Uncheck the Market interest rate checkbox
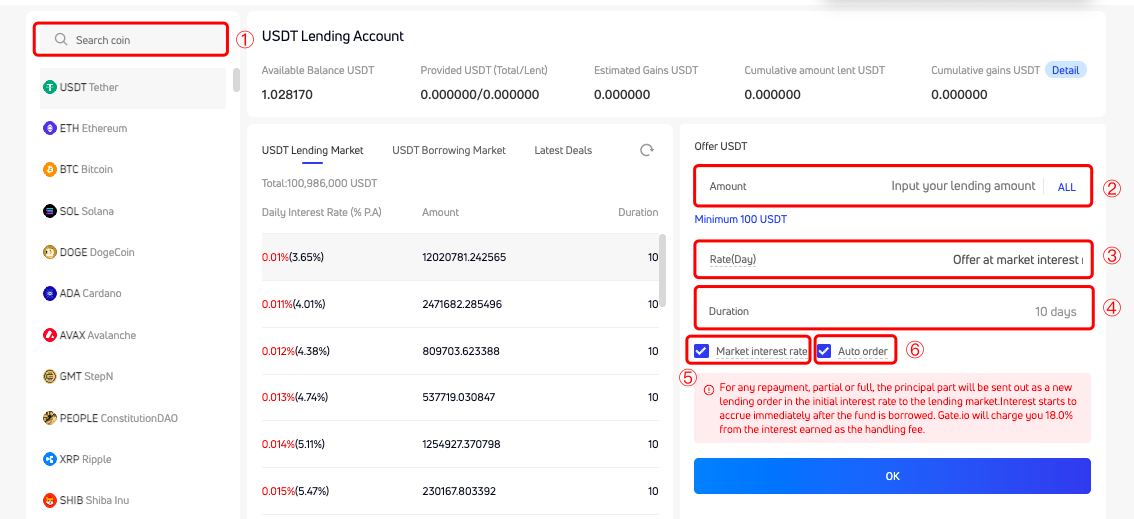 702,351
